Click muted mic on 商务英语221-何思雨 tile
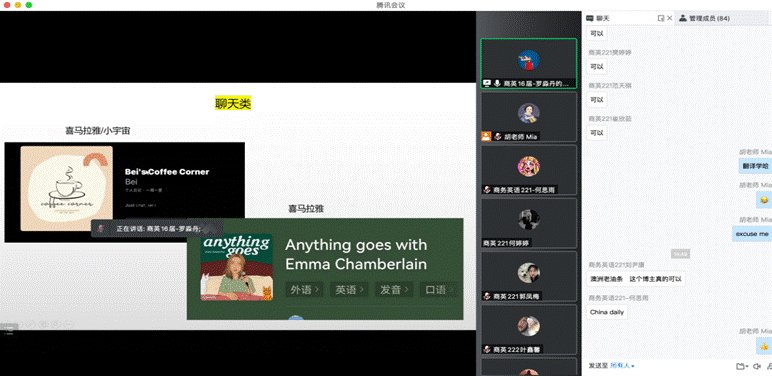The width and height of the screenshot is (772, 376). pos(487,190)
